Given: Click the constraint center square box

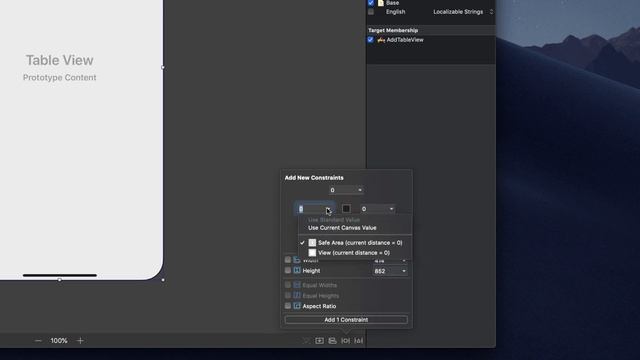Looking at the screenshot, I should [346, 209].
